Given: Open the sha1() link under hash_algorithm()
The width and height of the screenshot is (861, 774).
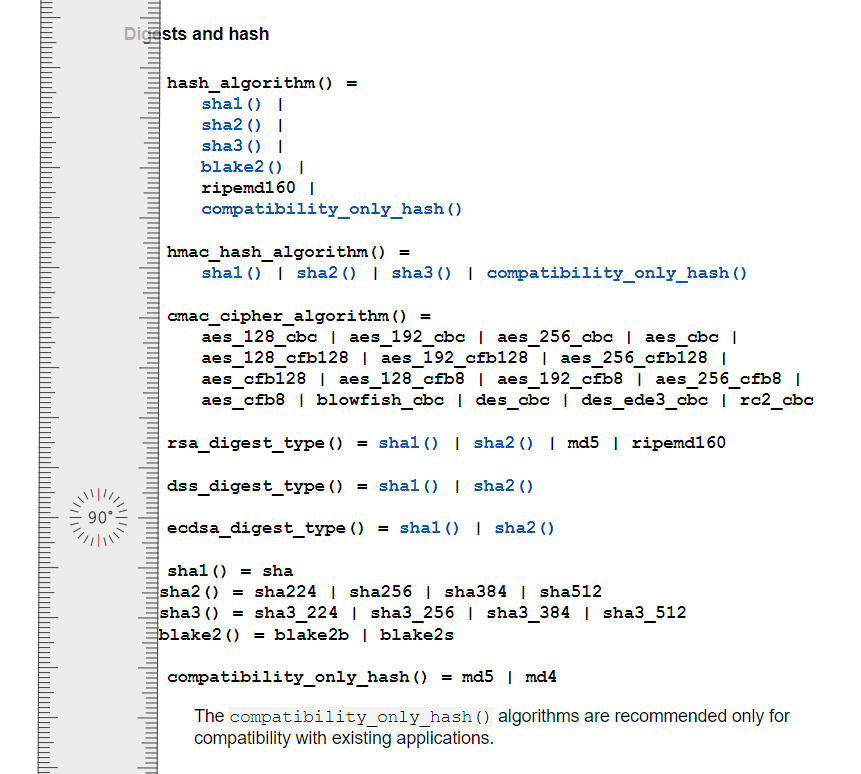Looking at the screenshot, I should [231, 104].
